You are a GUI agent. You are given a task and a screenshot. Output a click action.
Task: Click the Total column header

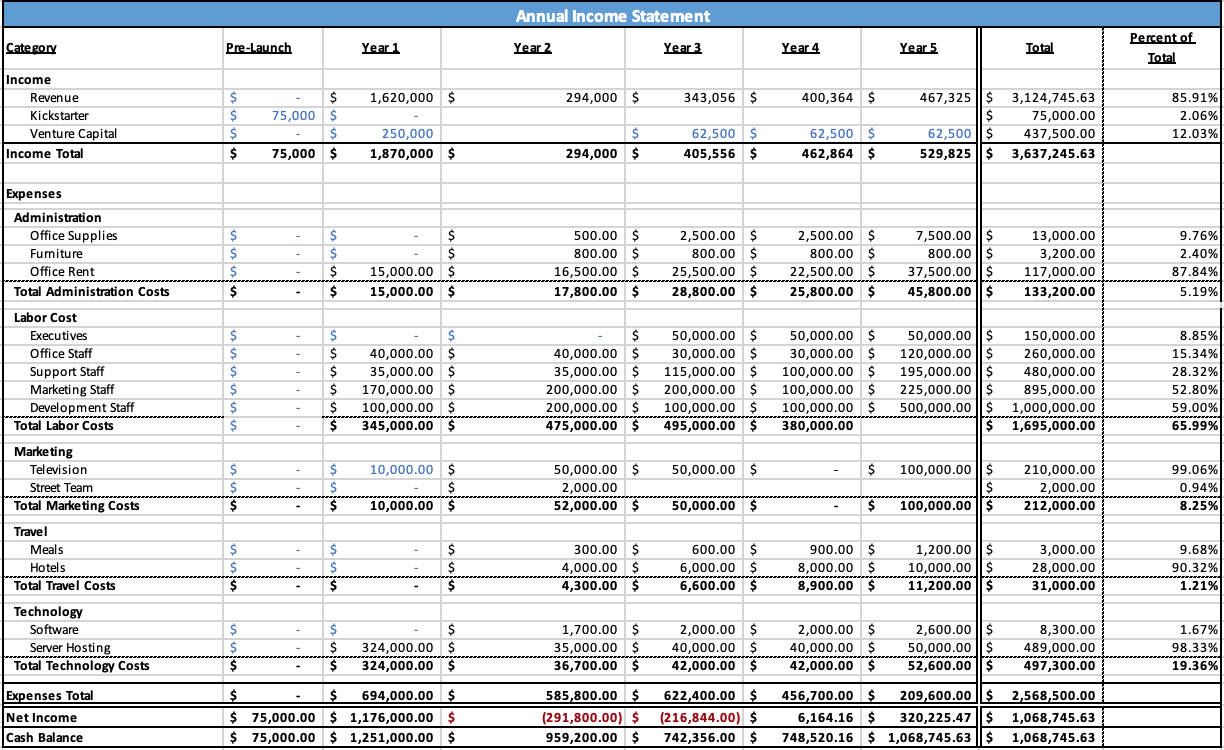(x=1040, y=48)
